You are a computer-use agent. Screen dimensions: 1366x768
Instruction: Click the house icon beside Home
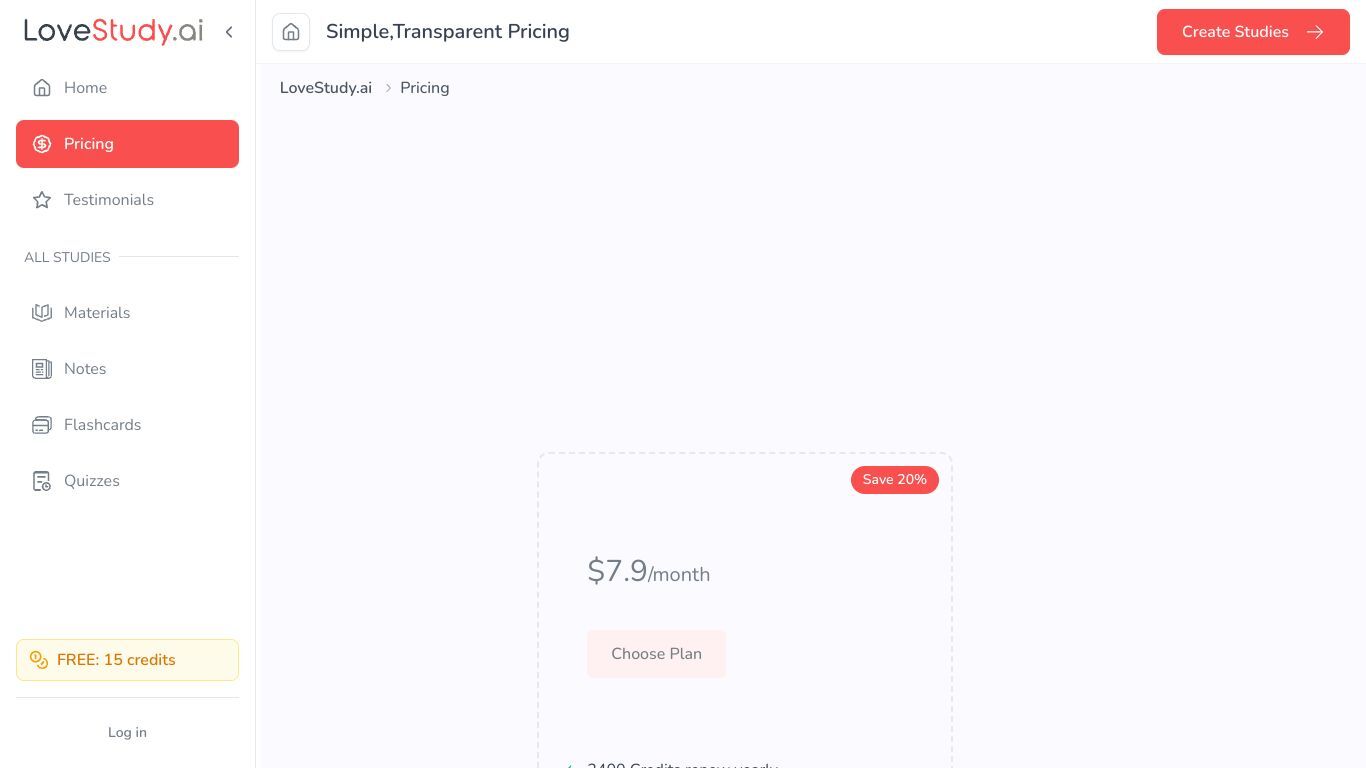pos(42,88)
